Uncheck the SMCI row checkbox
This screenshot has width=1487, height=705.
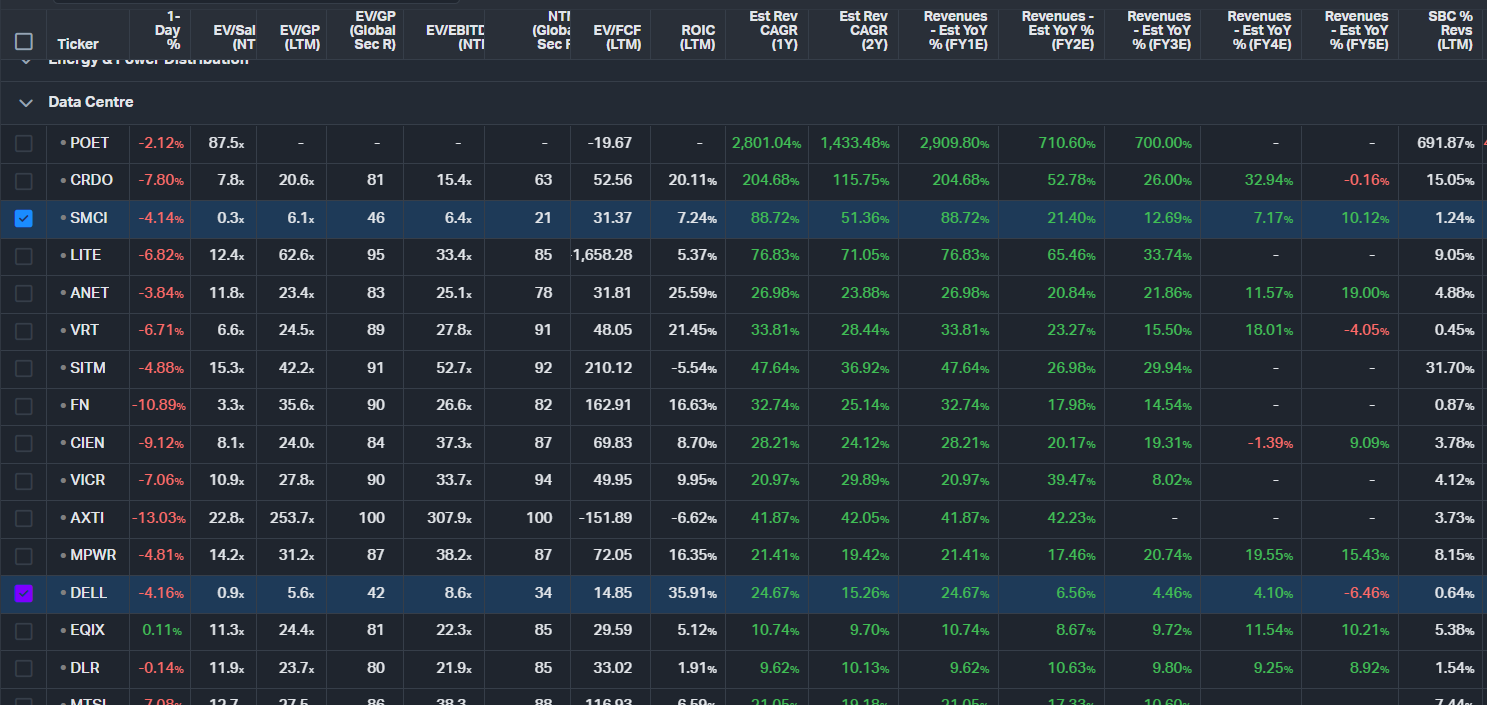pos(24,218)
